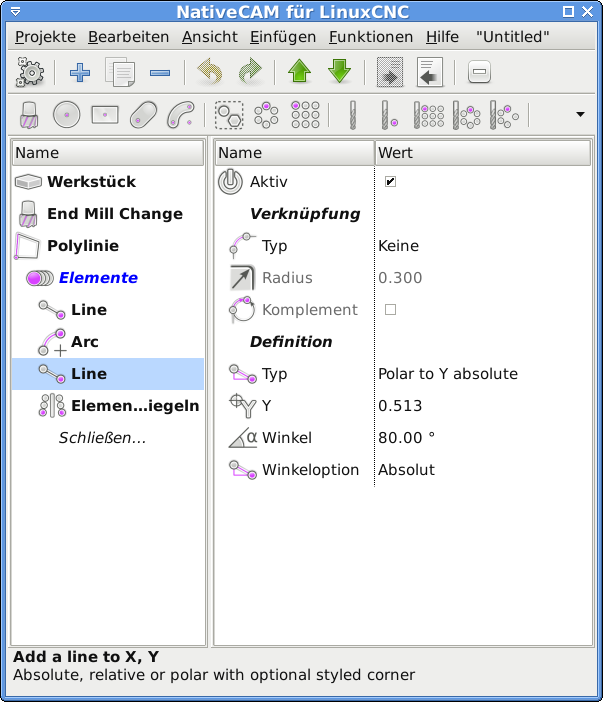Click the left pane Name column header
603x702 pixels.
click(107, 153)
